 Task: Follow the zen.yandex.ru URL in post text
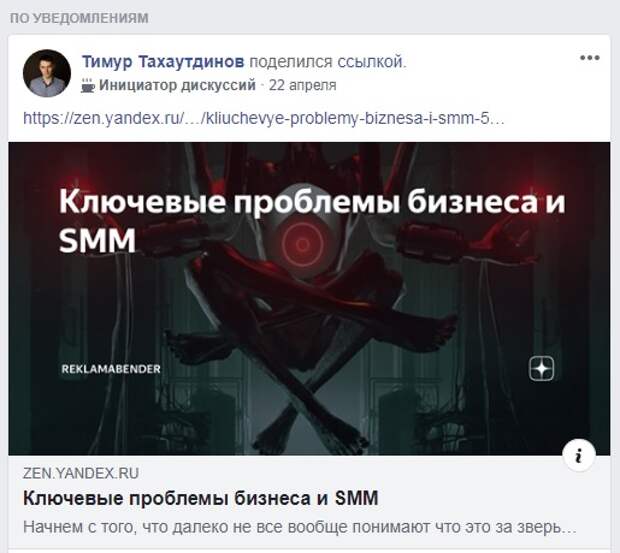[x=264, y=118]
